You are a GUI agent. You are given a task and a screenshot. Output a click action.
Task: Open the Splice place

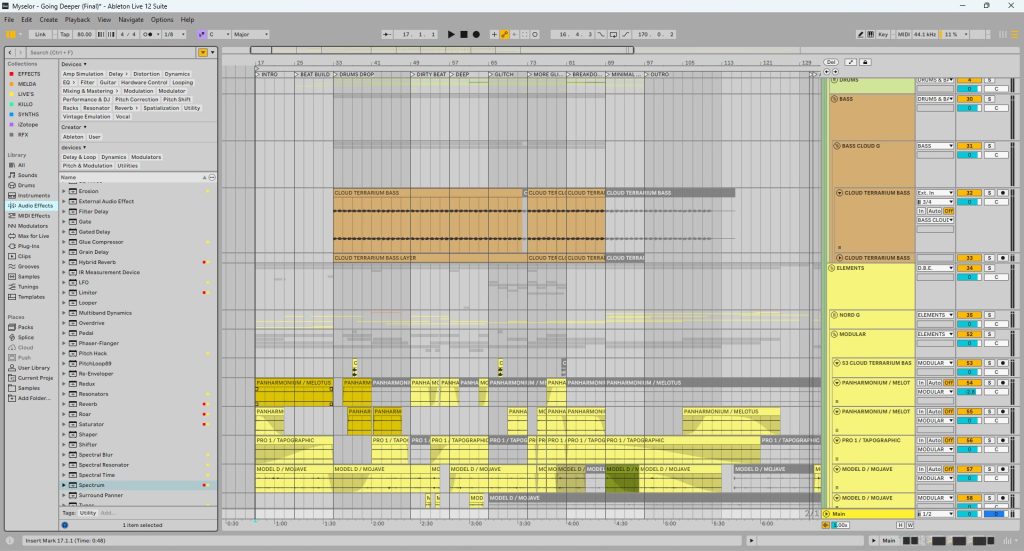[x=25, y=338]
